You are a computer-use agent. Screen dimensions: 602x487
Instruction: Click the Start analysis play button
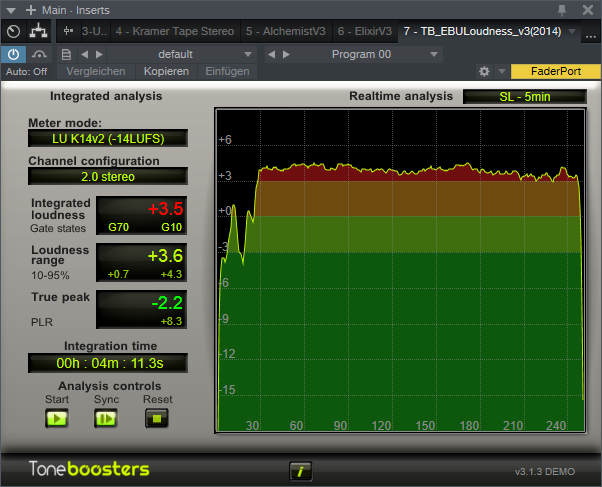(x=57, y=418)
